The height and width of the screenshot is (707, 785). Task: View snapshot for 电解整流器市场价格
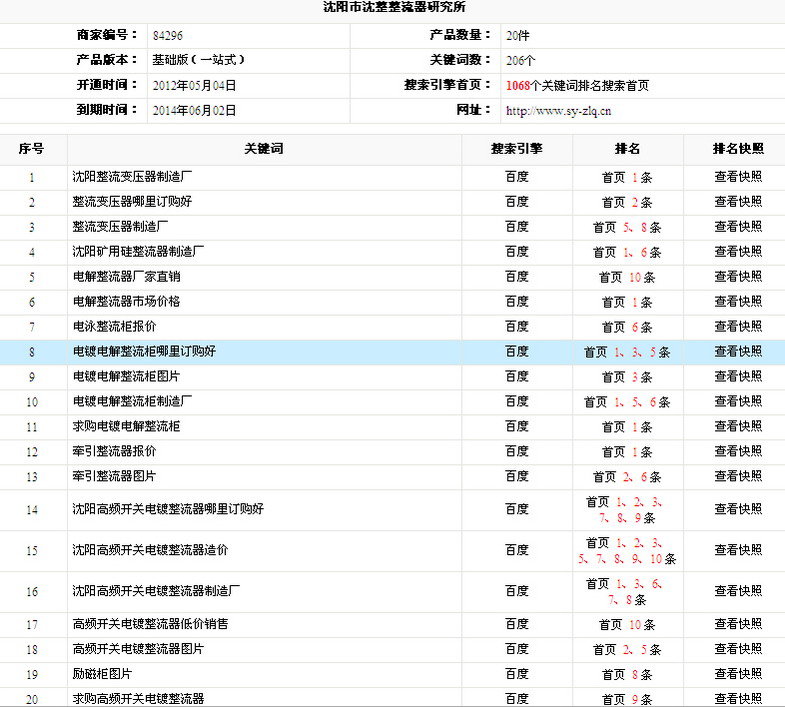click(738, 302)
